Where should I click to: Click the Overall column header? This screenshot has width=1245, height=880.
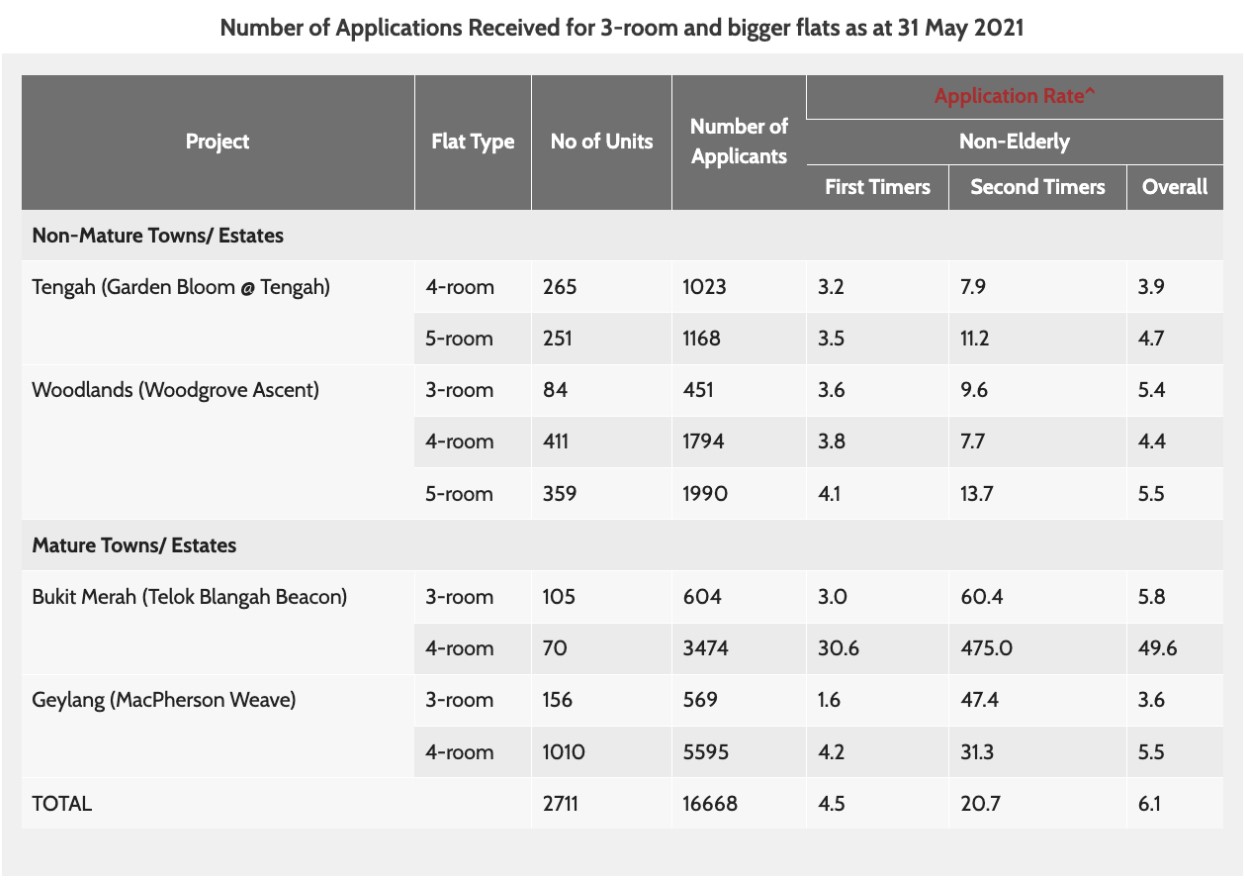1174,187
